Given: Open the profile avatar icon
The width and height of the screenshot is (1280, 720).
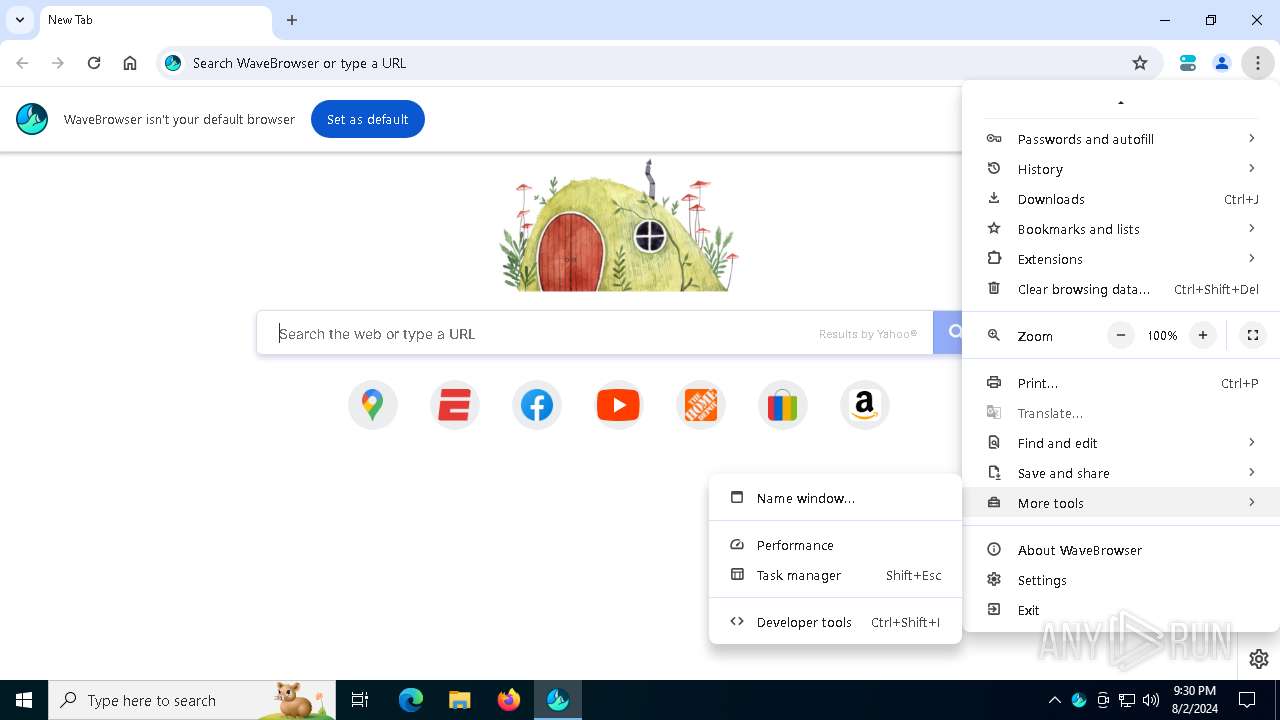Looking at the screenshot, I should (1222, 63).
